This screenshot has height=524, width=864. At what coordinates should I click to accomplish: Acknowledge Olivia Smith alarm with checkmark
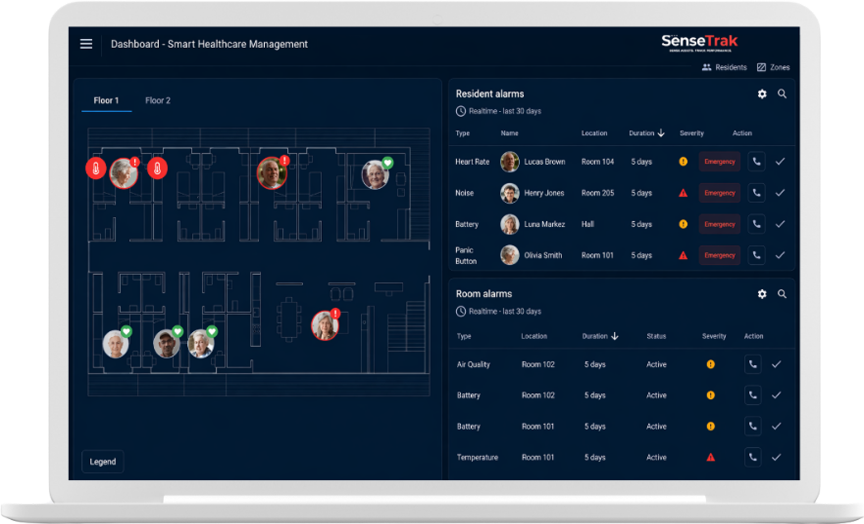coord(780,255)
